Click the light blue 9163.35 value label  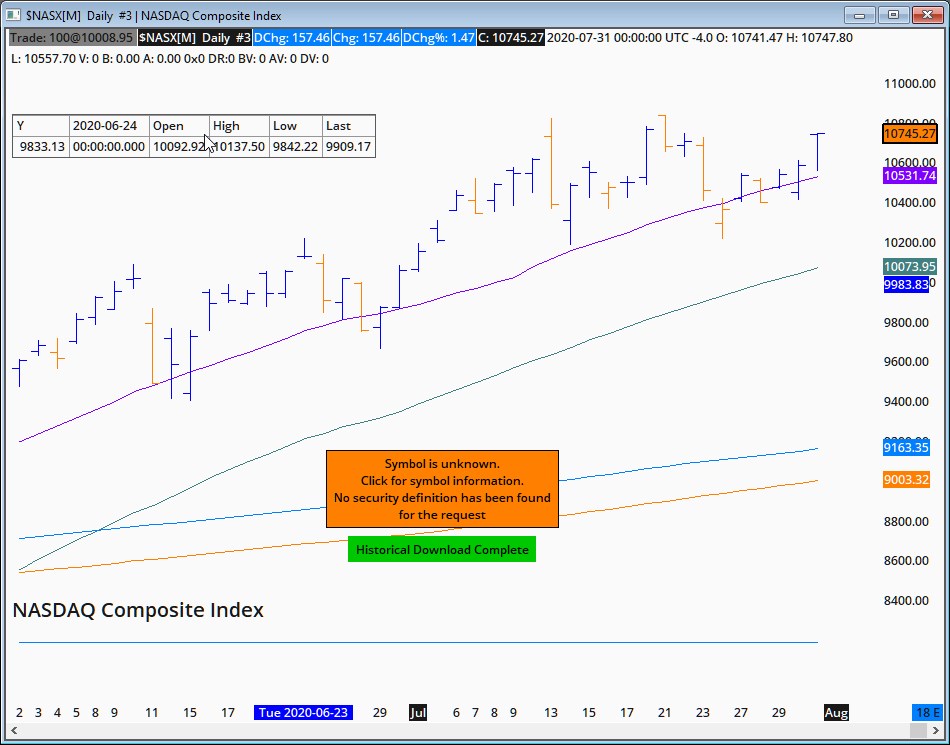click(x=906, y=448)
